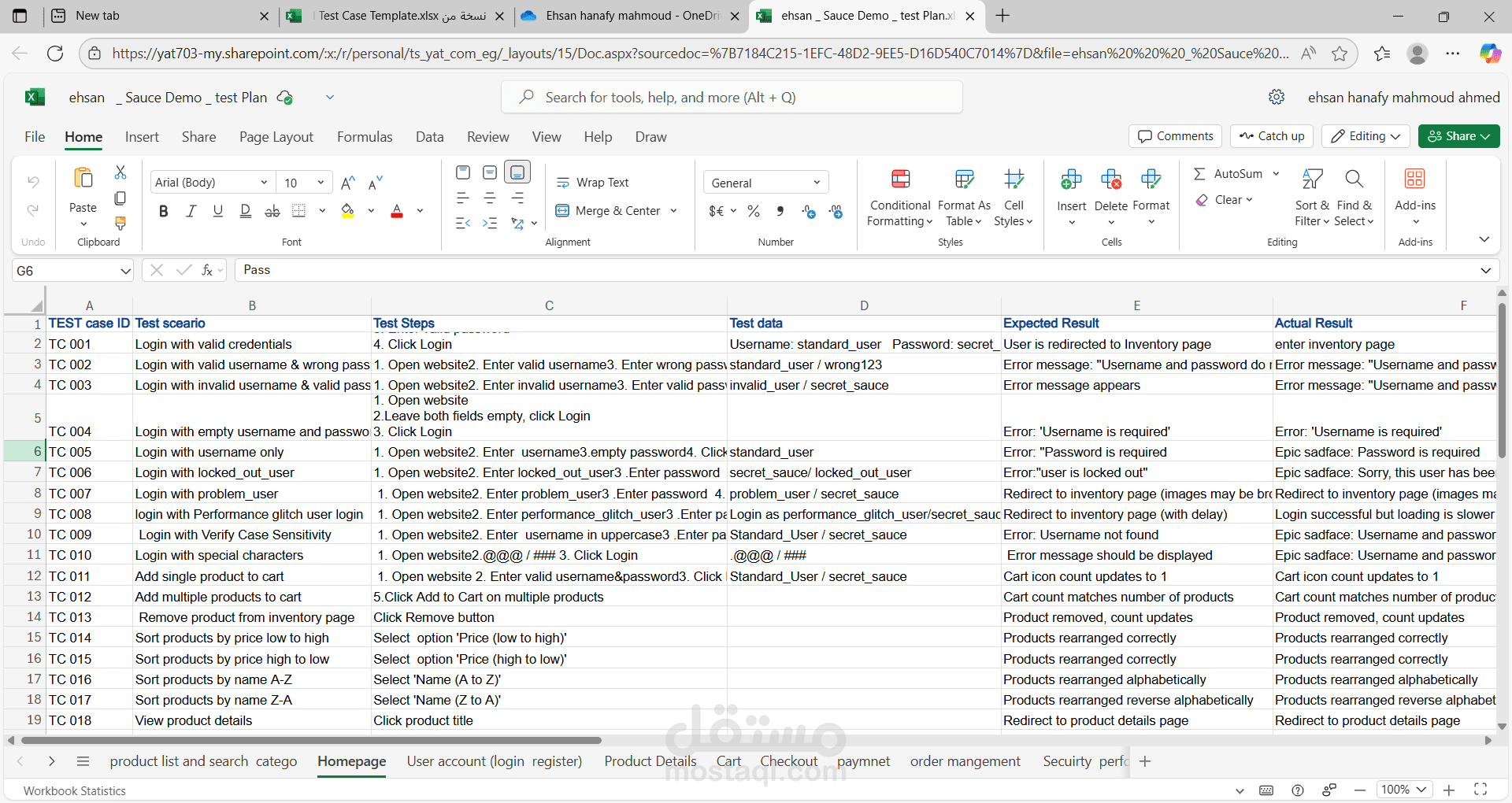The image size is (1512, 803).
Task: Add a new sheet with the plus button
Action: 1145,761
